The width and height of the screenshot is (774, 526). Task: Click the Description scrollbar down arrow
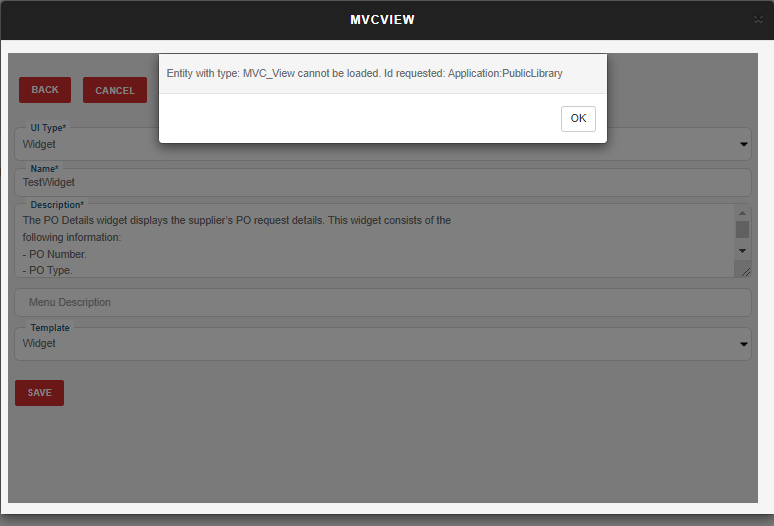742,251
